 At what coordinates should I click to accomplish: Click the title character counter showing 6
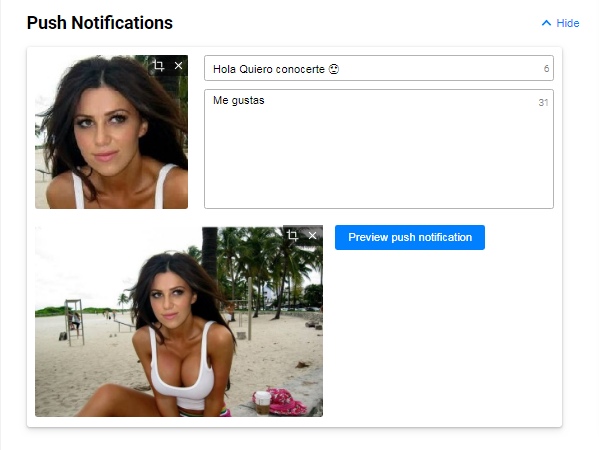(546, 69)
